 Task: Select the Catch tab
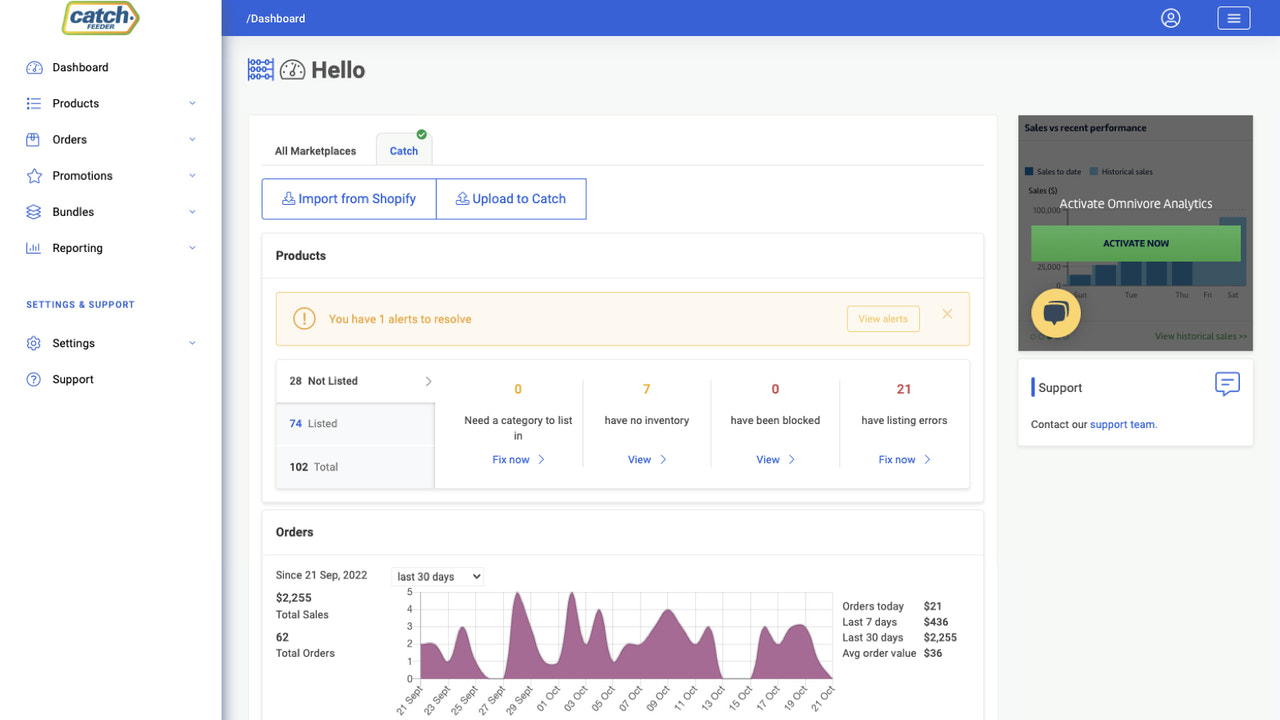403,150
